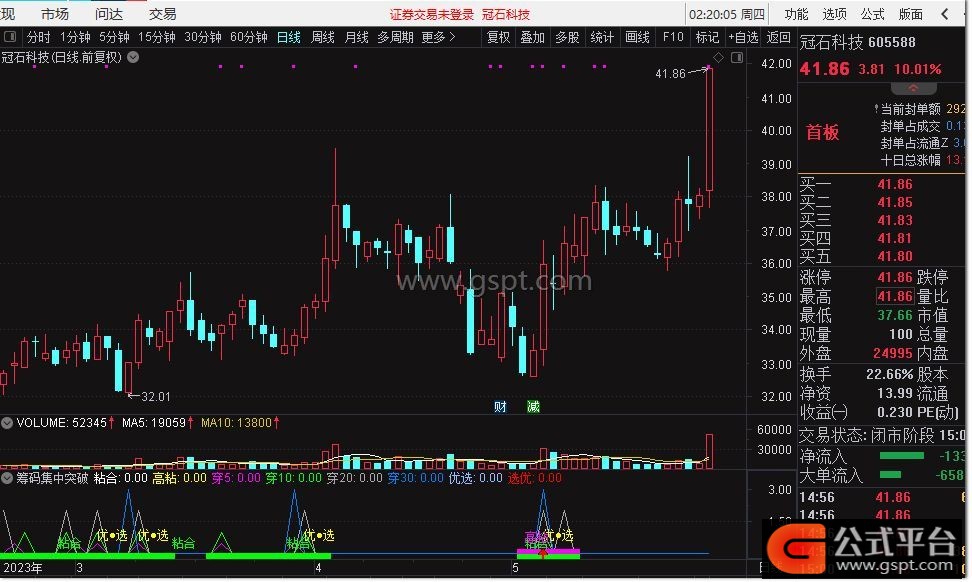The width and height of the screenshot is (972, 582).
Task: Click the 返回 return button
Action: click(779, 37)
